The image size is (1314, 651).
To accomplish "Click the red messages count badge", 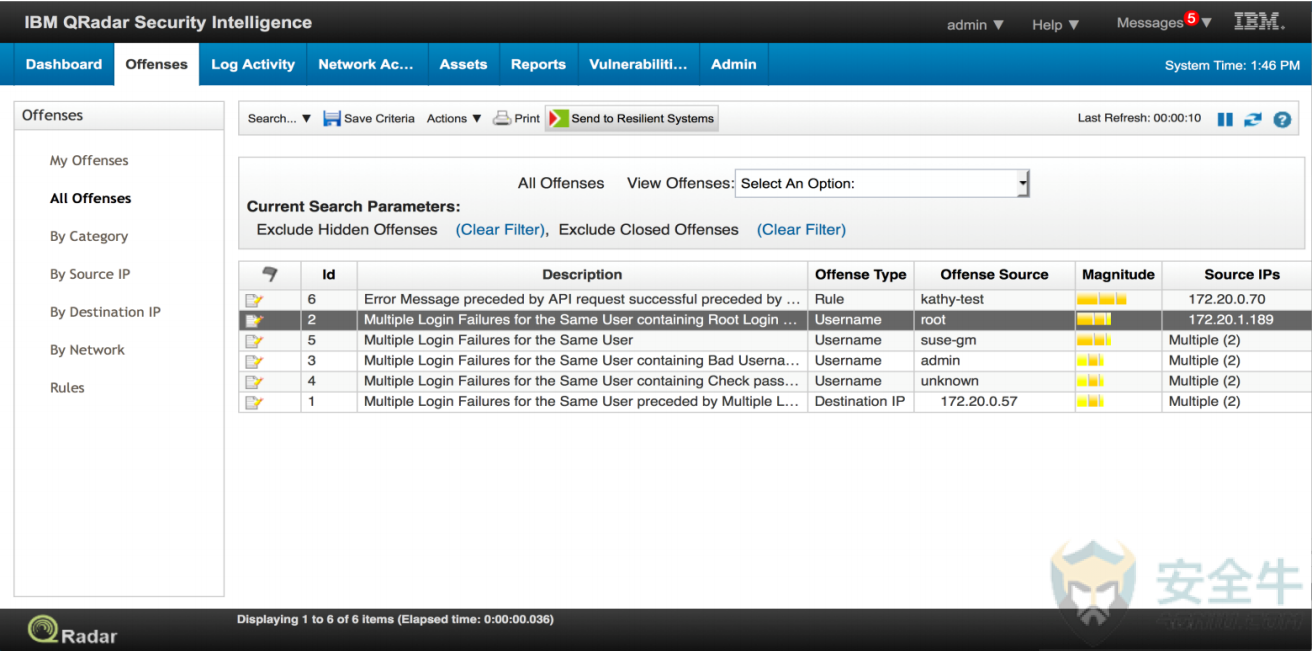I will 1191,18.
